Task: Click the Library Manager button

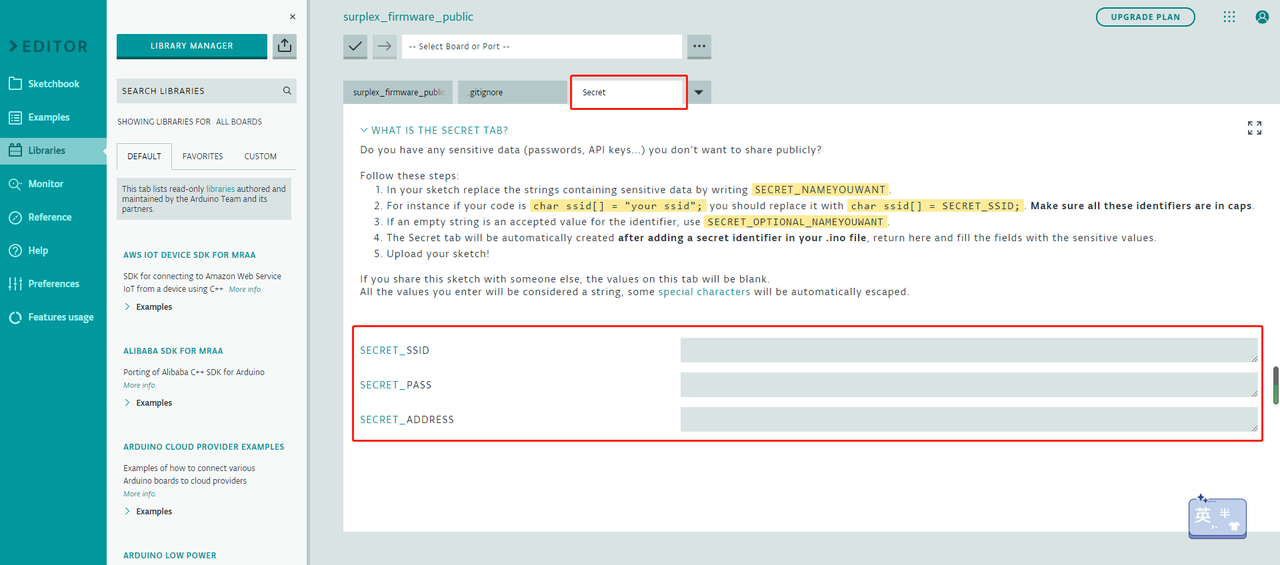Action: tap(192, 46)
